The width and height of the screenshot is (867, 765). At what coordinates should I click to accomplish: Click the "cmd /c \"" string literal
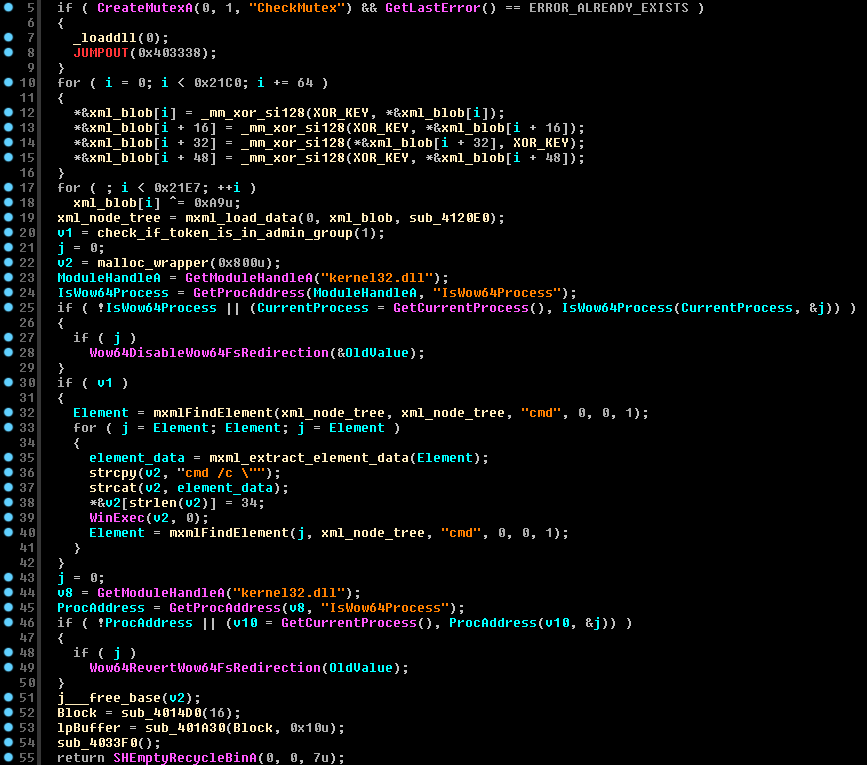click(x=221, y=473)
